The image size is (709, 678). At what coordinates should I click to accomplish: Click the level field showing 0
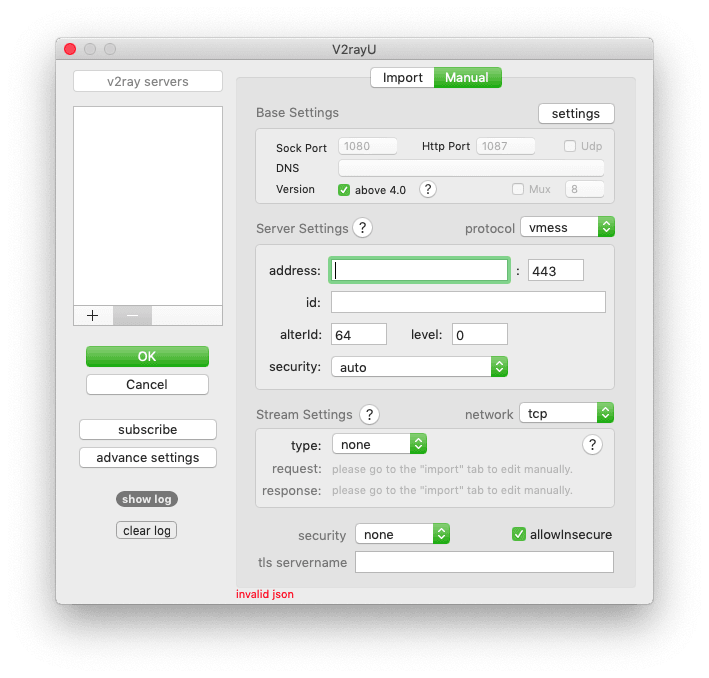480,334
